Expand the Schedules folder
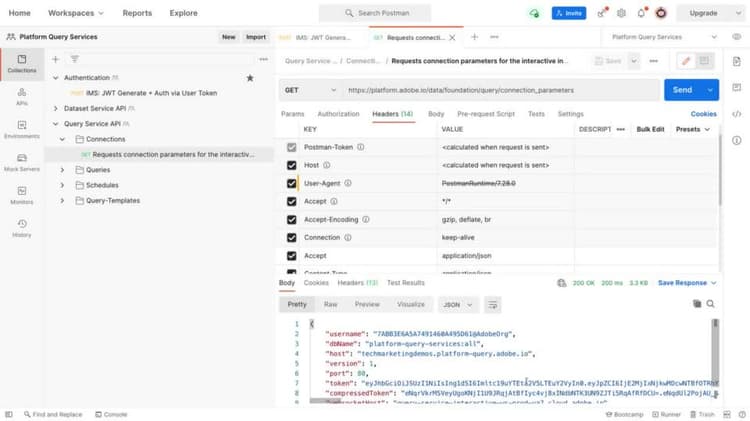 coord(62,185)
